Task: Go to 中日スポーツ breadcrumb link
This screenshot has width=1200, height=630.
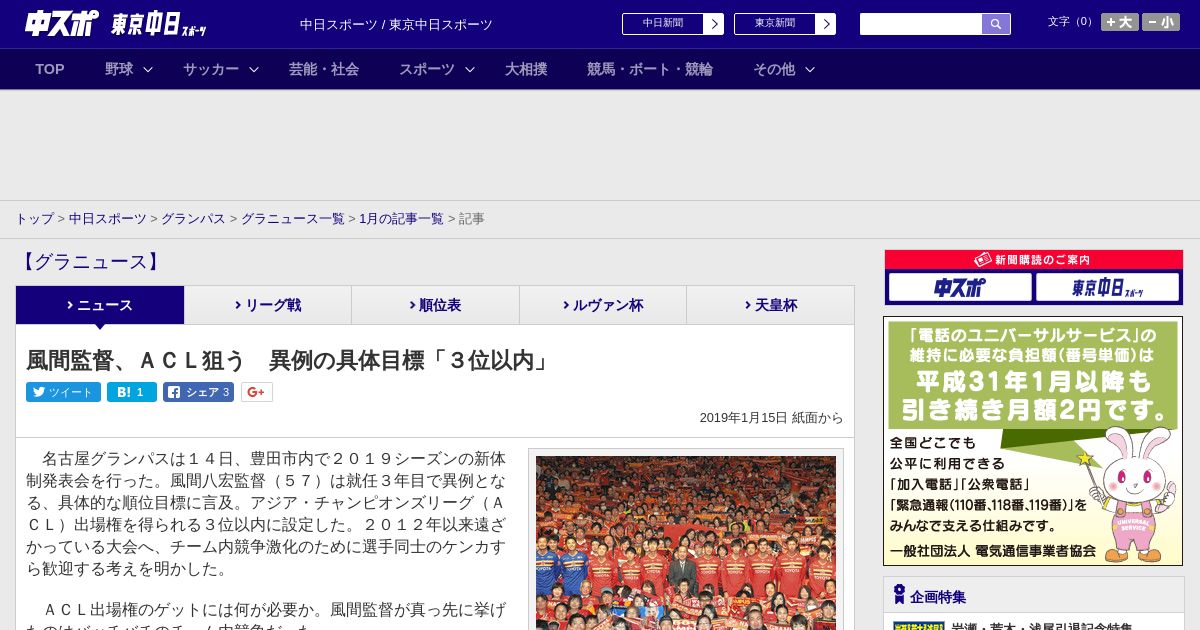Action: click(108, 218)
